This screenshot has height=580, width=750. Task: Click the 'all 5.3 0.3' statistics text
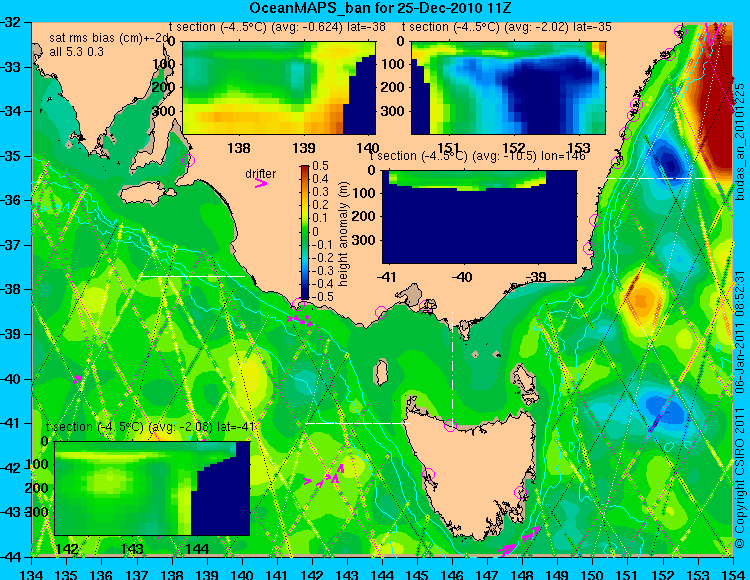pyautogui.click(x=77, y=52)
